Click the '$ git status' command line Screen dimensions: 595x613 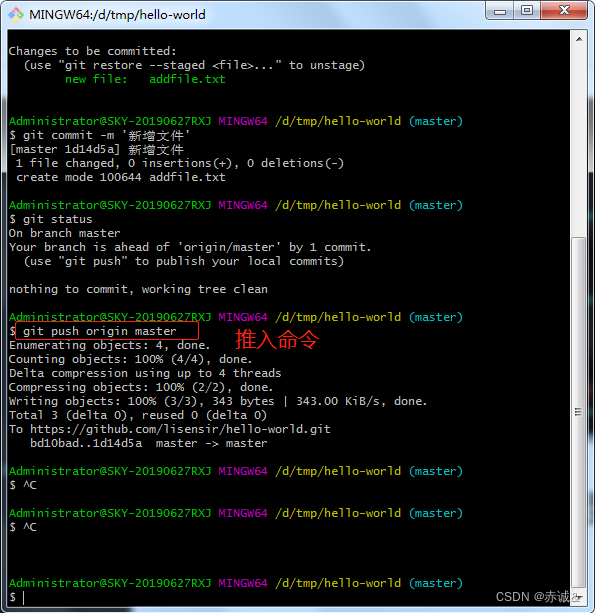tap(51, 219)
